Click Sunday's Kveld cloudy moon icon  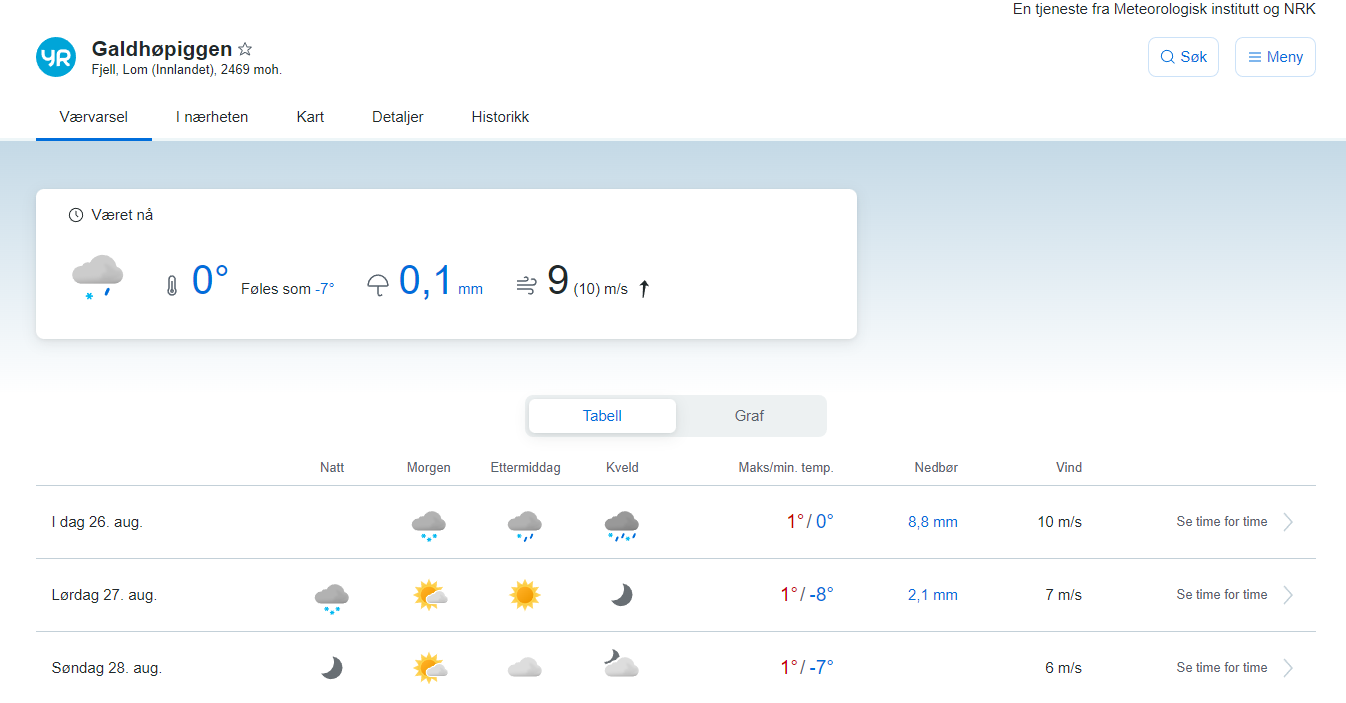(x=621, y=665)
